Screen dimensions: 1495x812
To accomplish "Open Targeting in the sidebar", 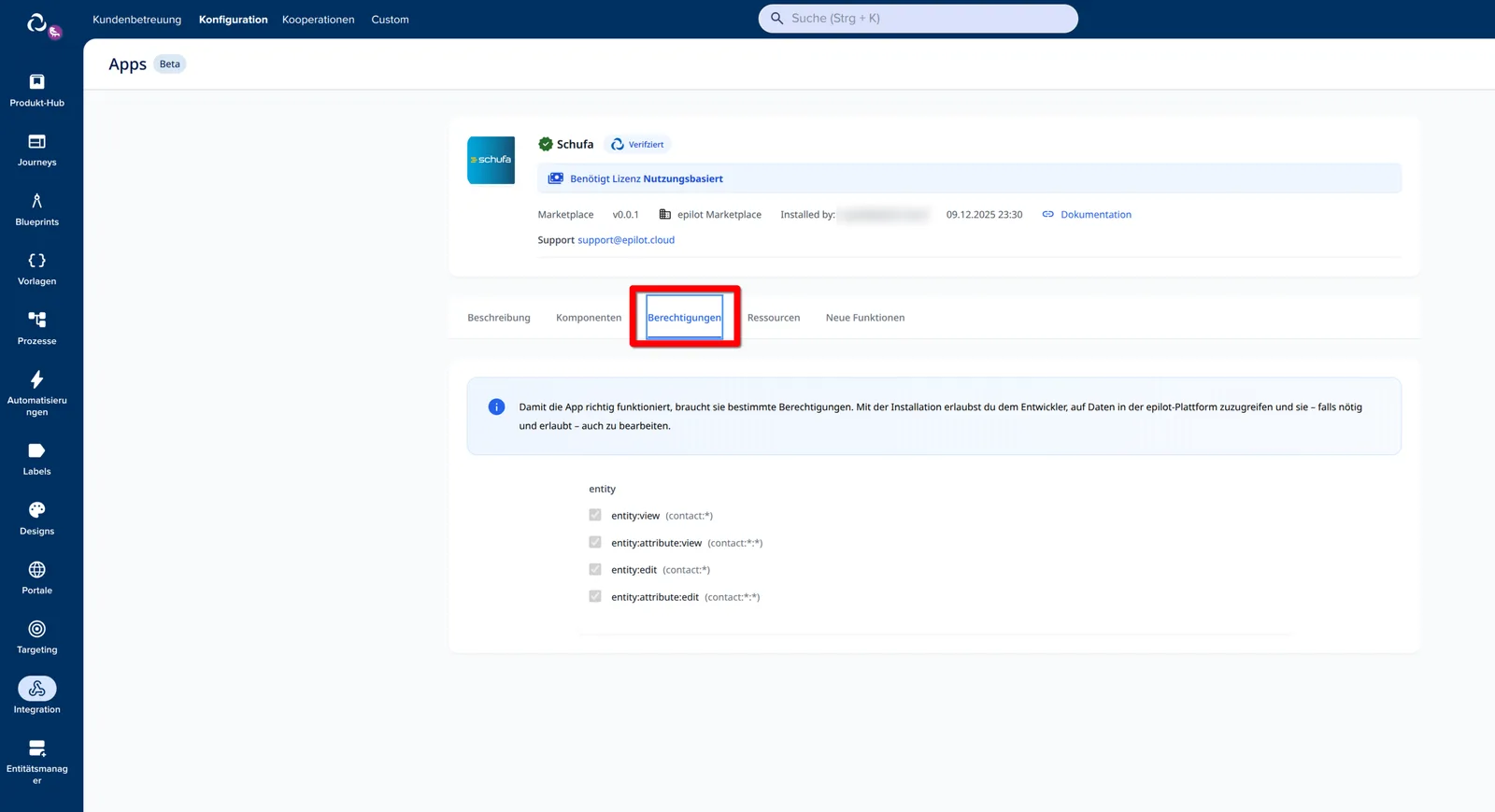I will [36, 637].
